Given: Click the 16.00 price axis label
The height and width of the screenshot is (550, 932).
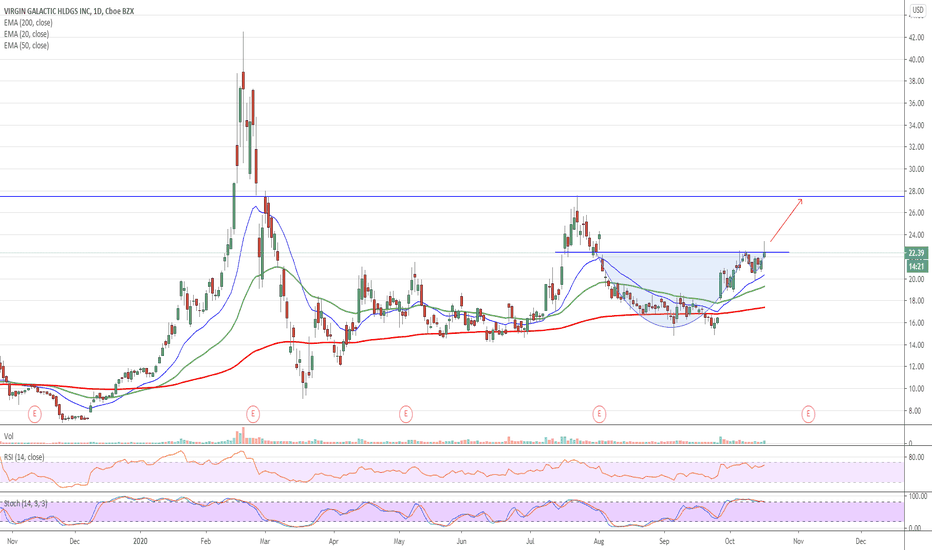Looking at the screenshot, I should tap(916, 323).
